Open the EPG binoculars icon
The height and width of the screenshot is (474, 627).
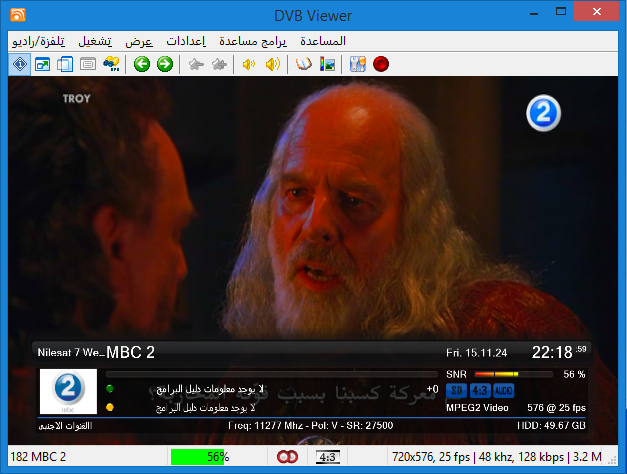(x=111, y=64)
